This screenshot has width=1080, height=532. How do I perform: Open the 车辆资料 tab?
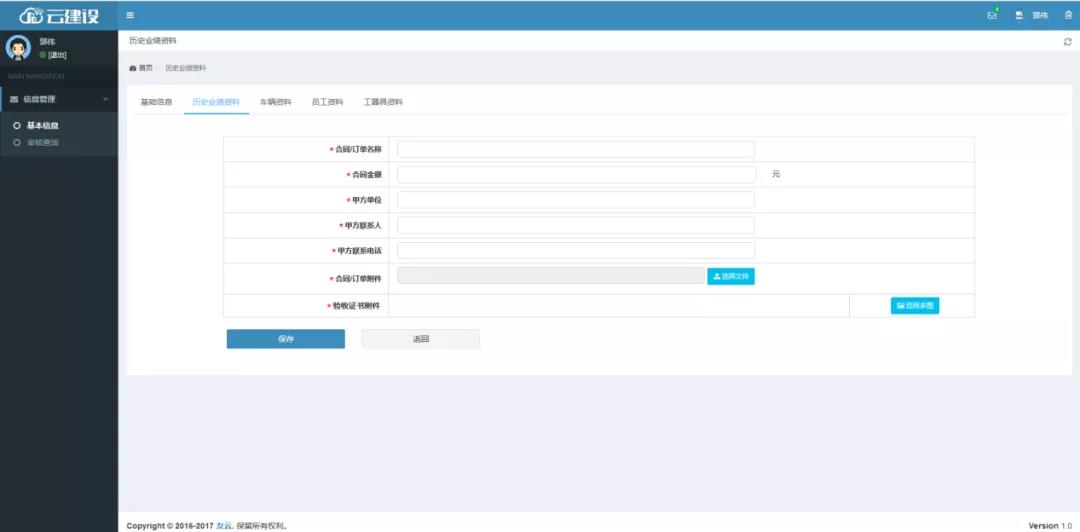click(x=276, y=102)
